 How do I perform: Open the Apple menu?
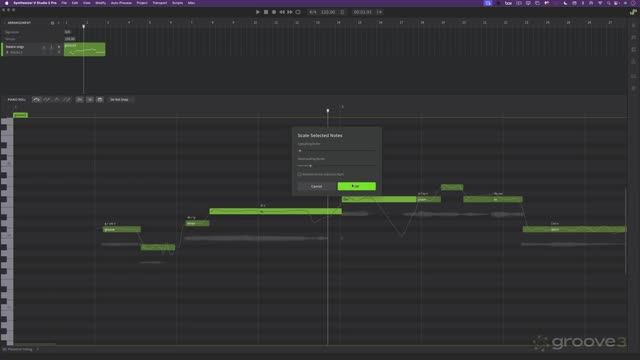6,3
